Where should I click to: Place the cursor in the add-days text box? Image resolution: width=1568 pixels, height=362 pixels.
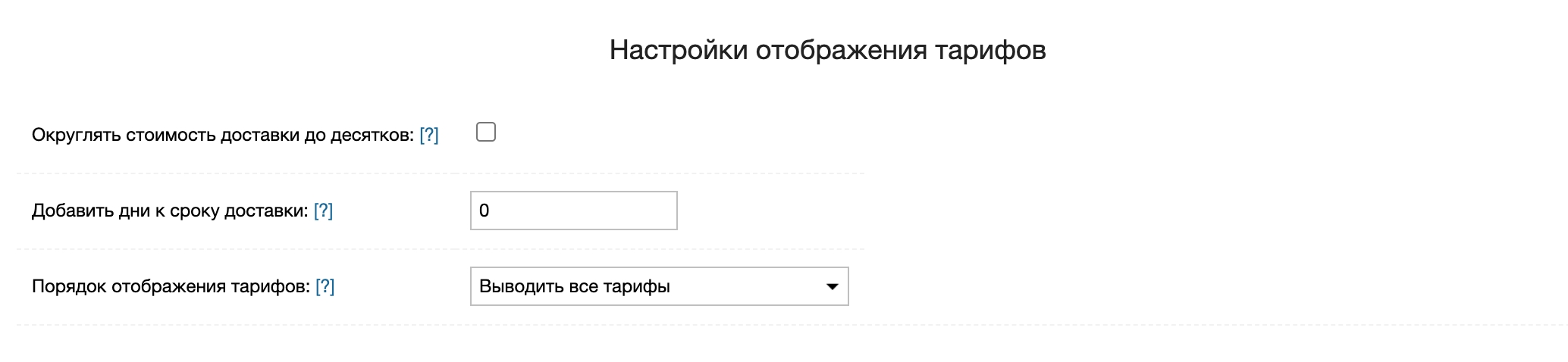(x=573, y=211)
